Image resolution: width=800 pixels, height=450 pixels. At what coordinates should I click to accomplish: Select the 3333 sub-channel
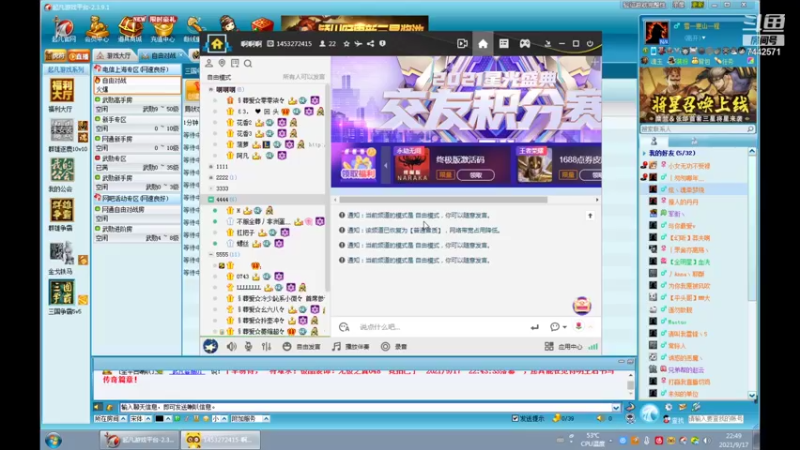(x=222, y=189)
